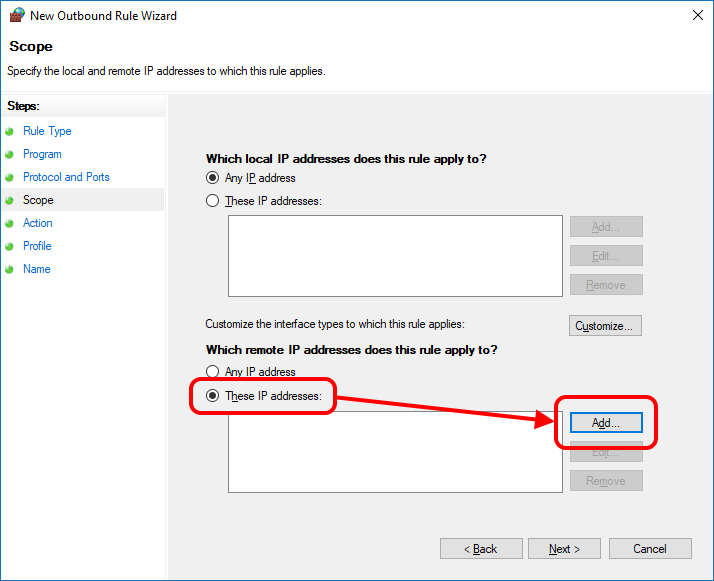Image resolution: width=714 pixels, height=581 pixels.
Task: Click the green bullet beside Program
Action: [10, 154]
